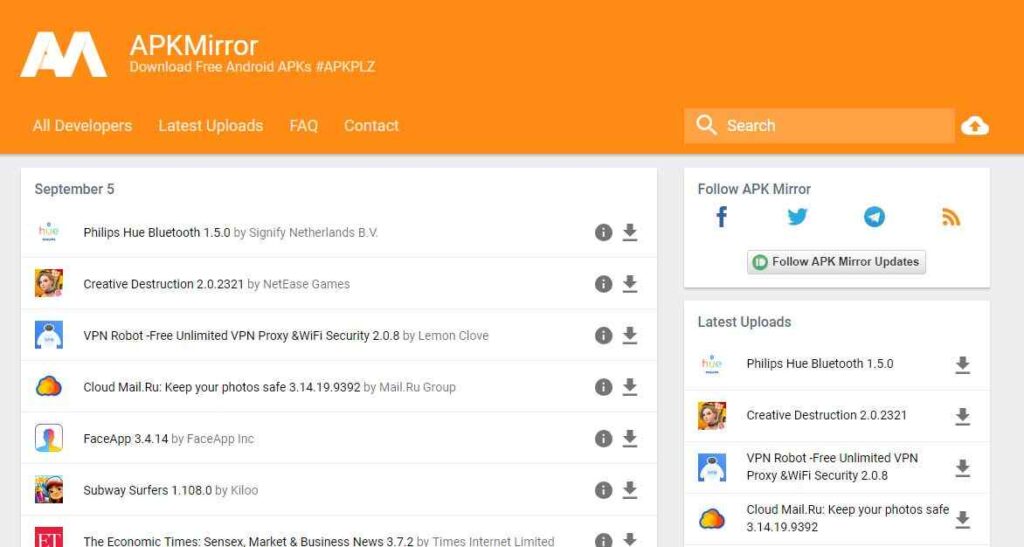Click Creative Destruction thumbnail in main list
The height and width of the screenshot is (547, 1024).
click(x=49, y=283)
